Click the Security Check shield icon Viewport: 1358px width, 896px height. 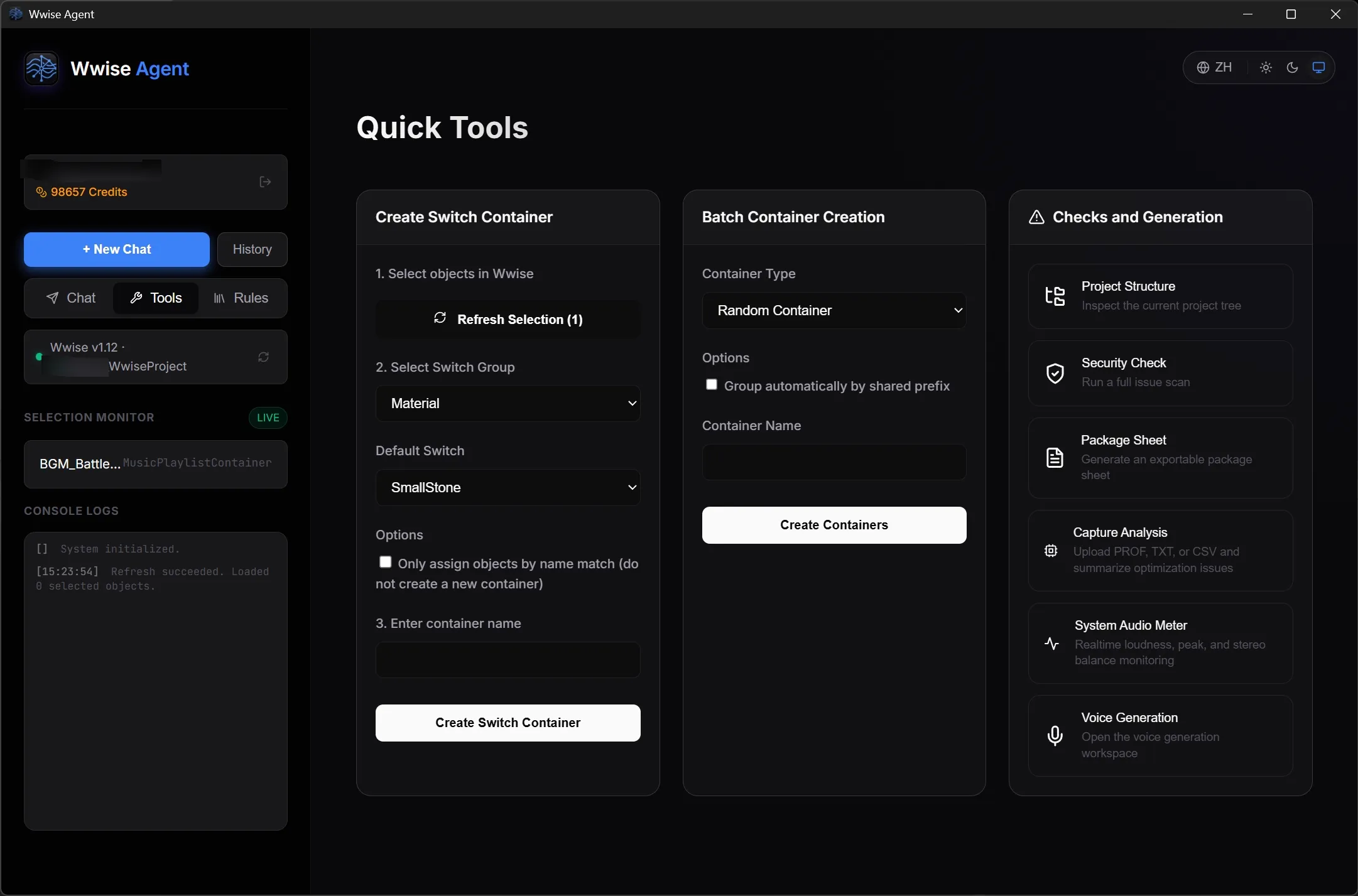[1055, 373]
